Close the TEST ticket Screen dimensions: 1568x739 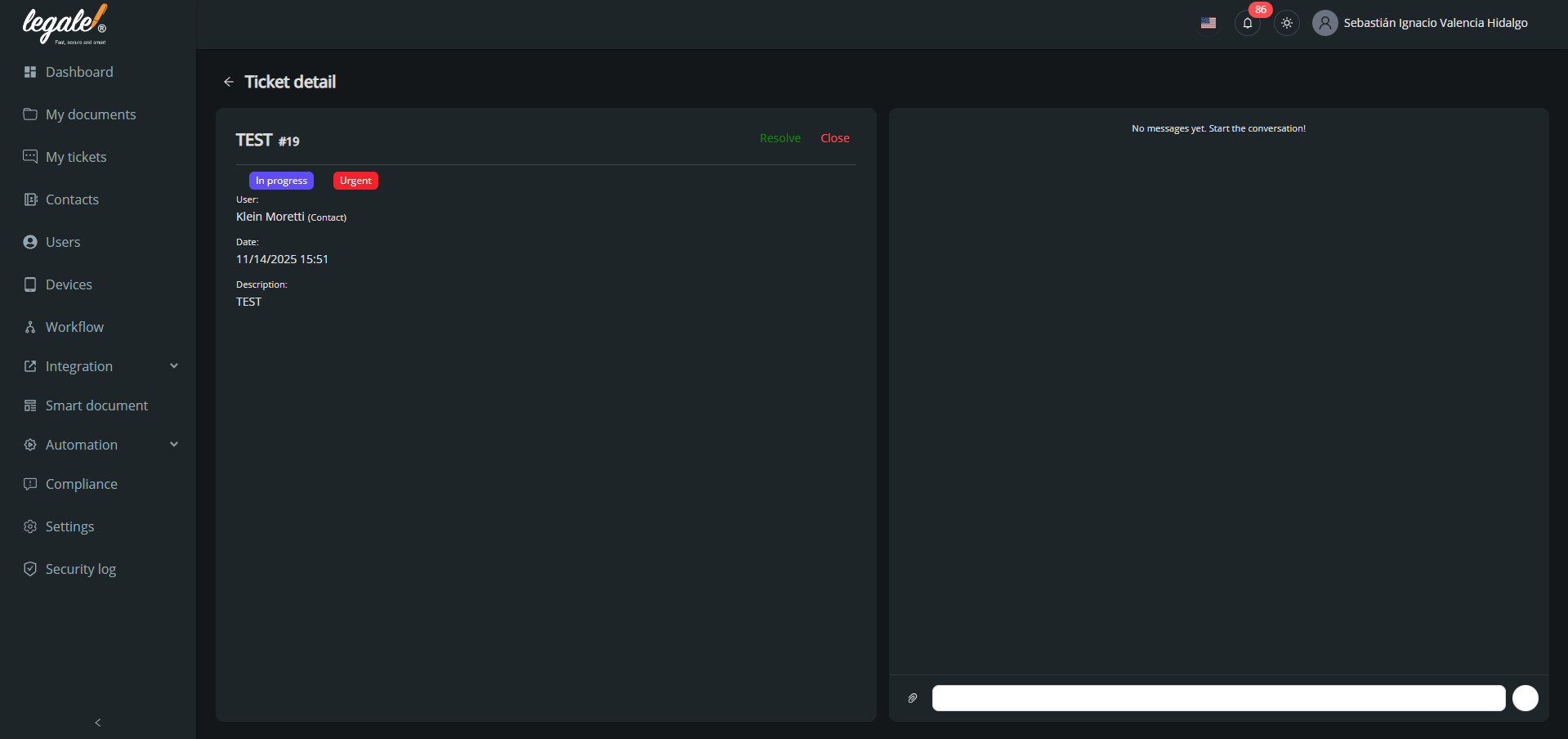pos(834,138)
